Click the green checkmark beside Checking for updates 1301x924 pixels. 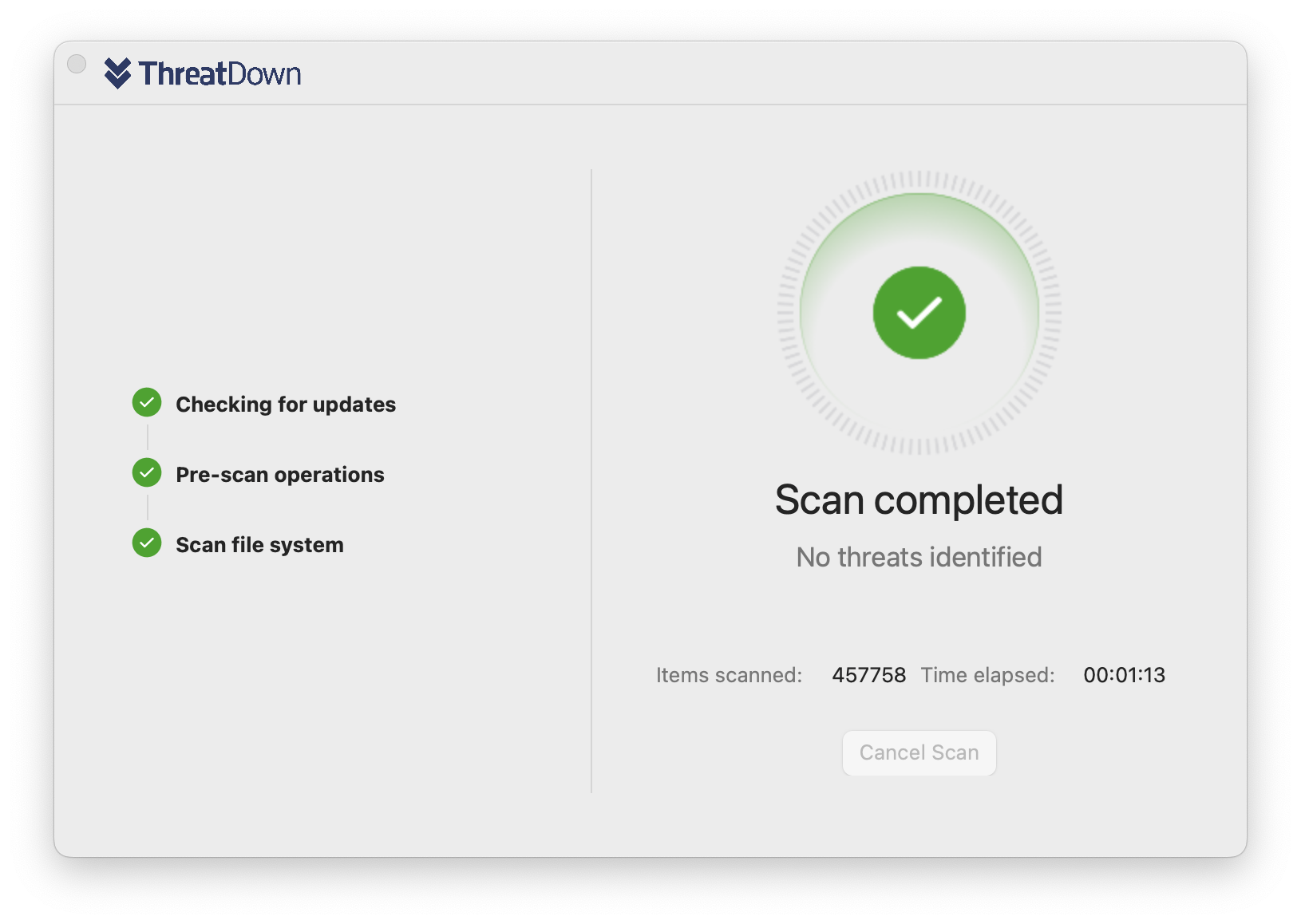click(x=147, y=403)
